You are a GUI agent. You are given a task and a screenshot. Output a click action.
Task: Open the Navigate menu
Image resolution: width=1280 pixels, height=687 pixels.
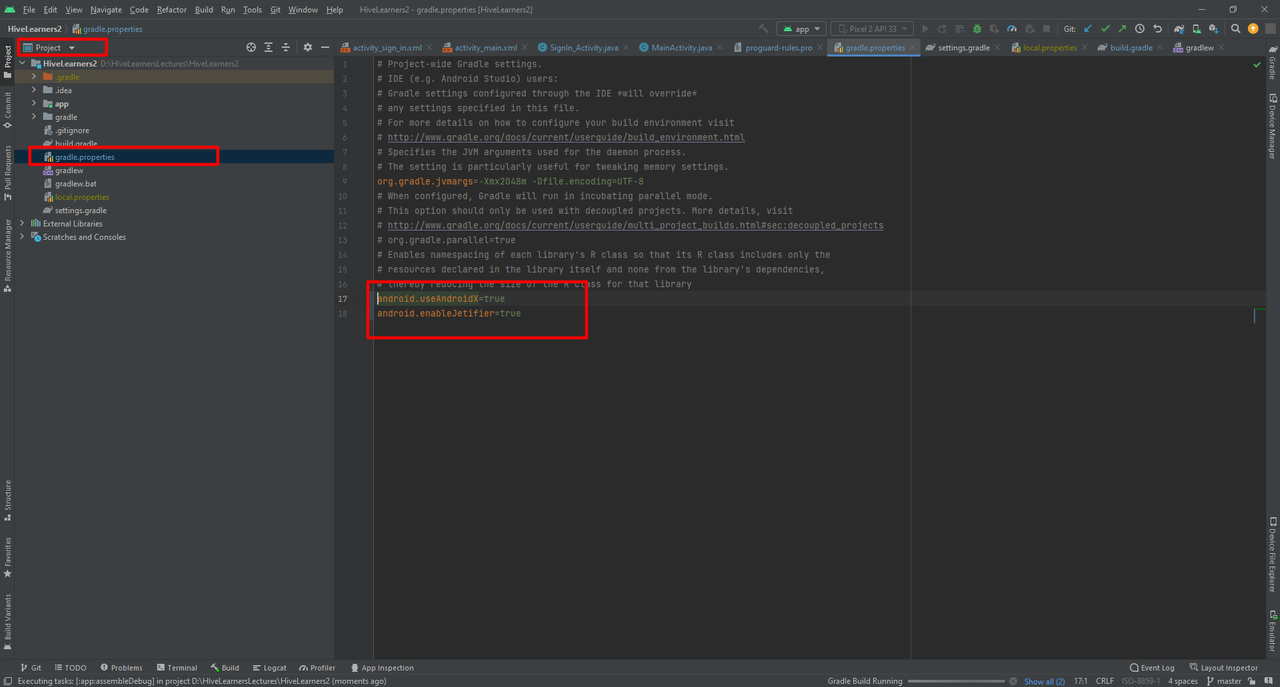[106, 9]
